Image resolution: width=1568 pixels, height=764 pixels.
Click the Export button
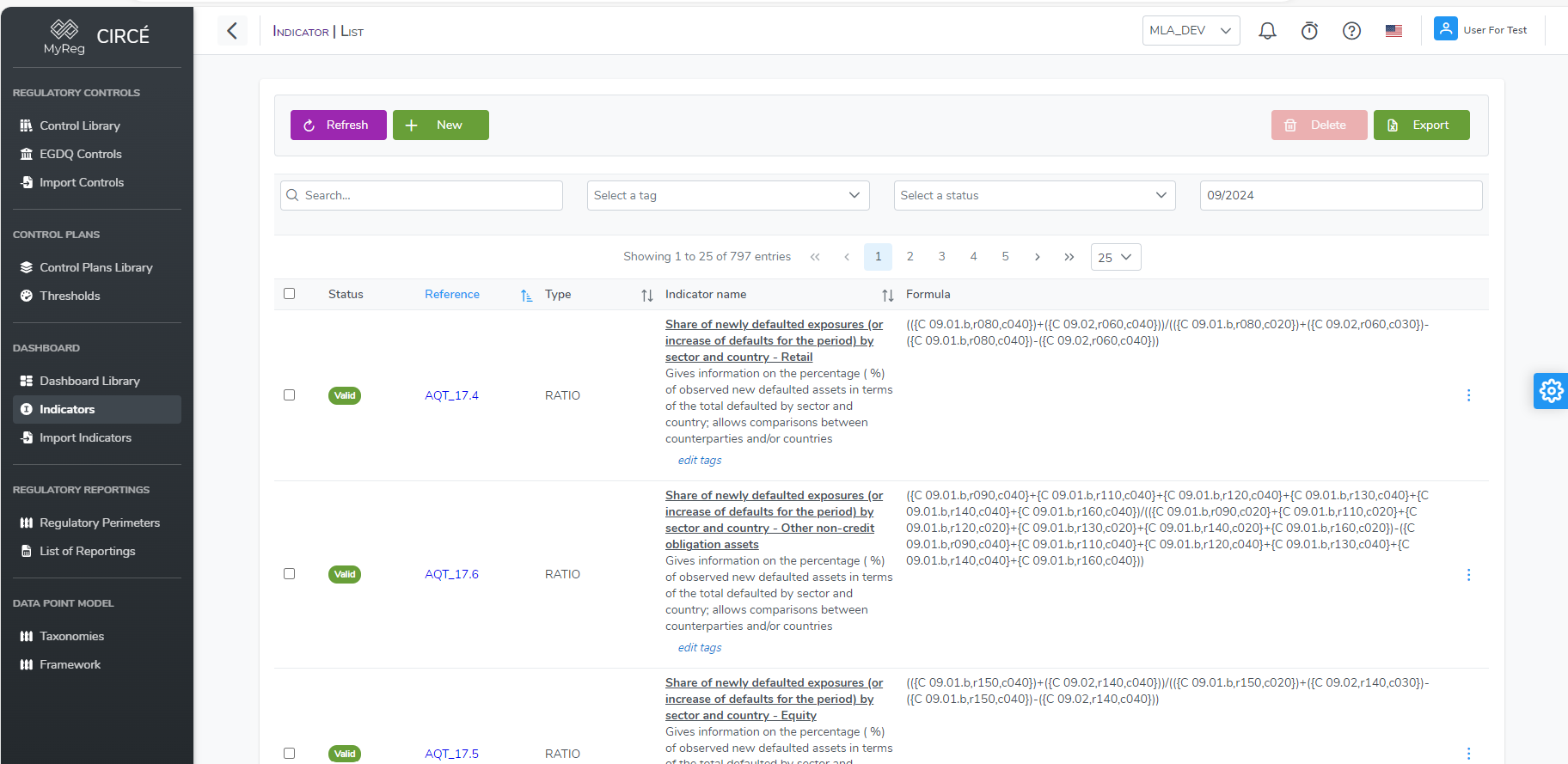1421,125
